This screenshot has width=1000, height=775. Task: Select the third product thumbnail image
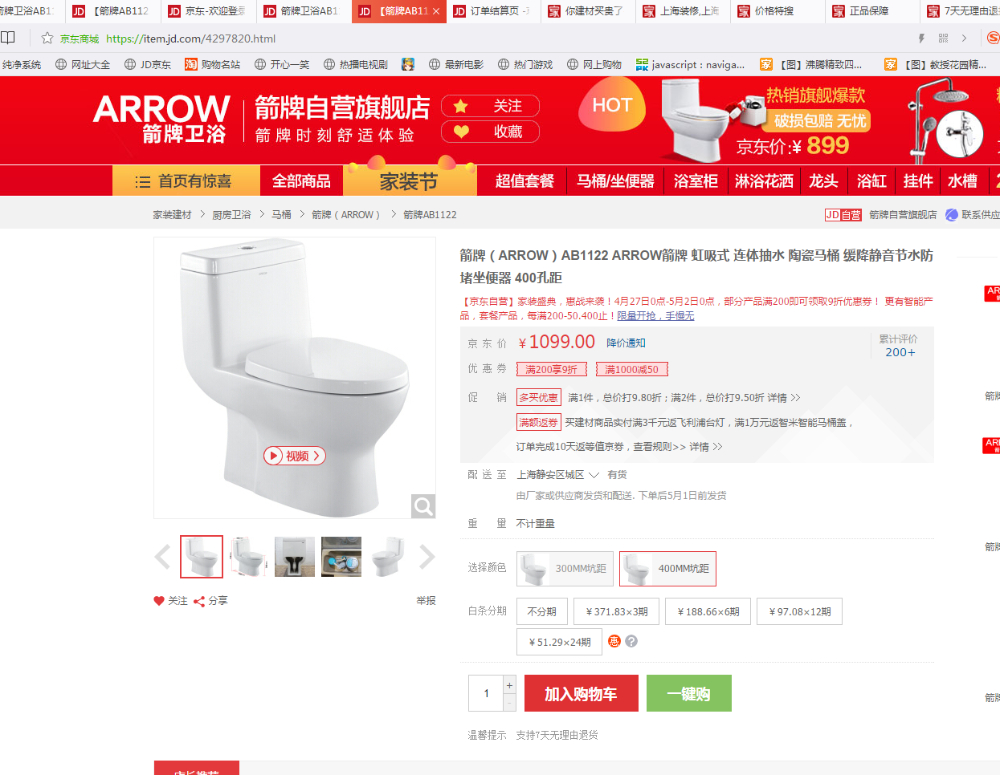pos(295,557)
